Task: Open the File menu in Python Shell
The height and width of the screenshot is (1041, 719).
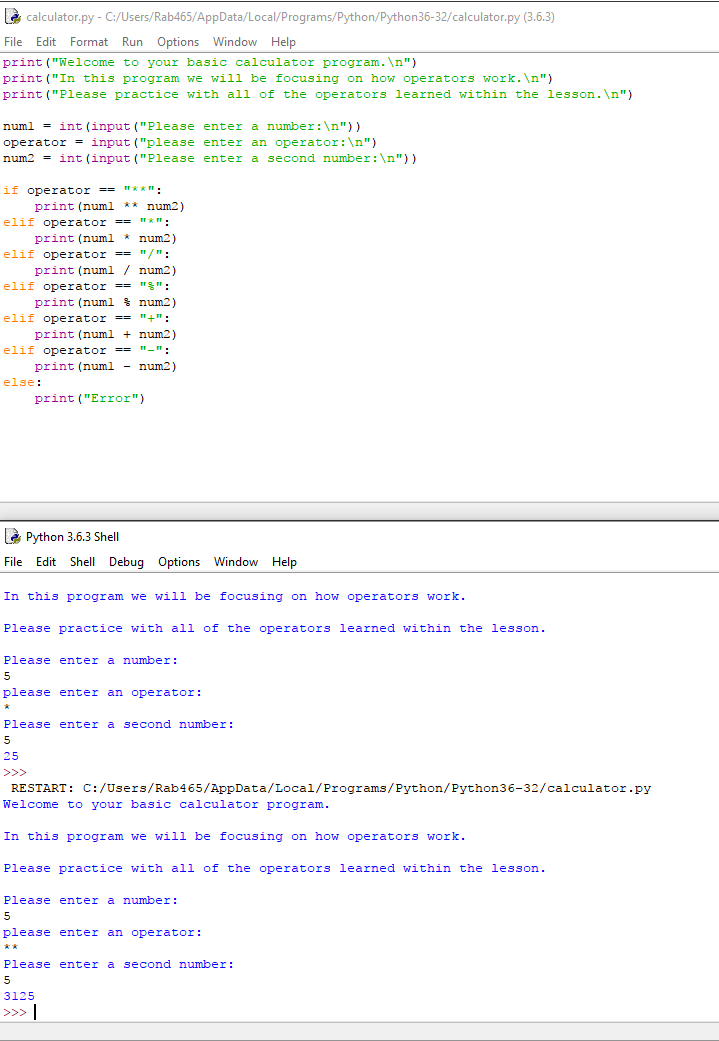Action: tap(13, 562)
